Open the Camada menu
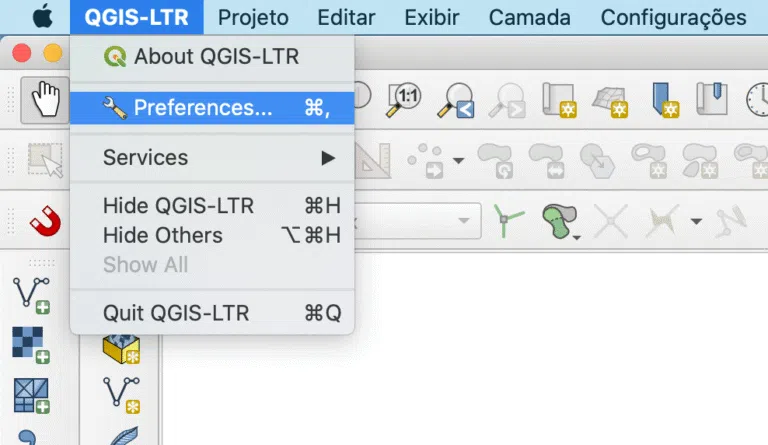This screenshot has width=768, height=445. 529,18
